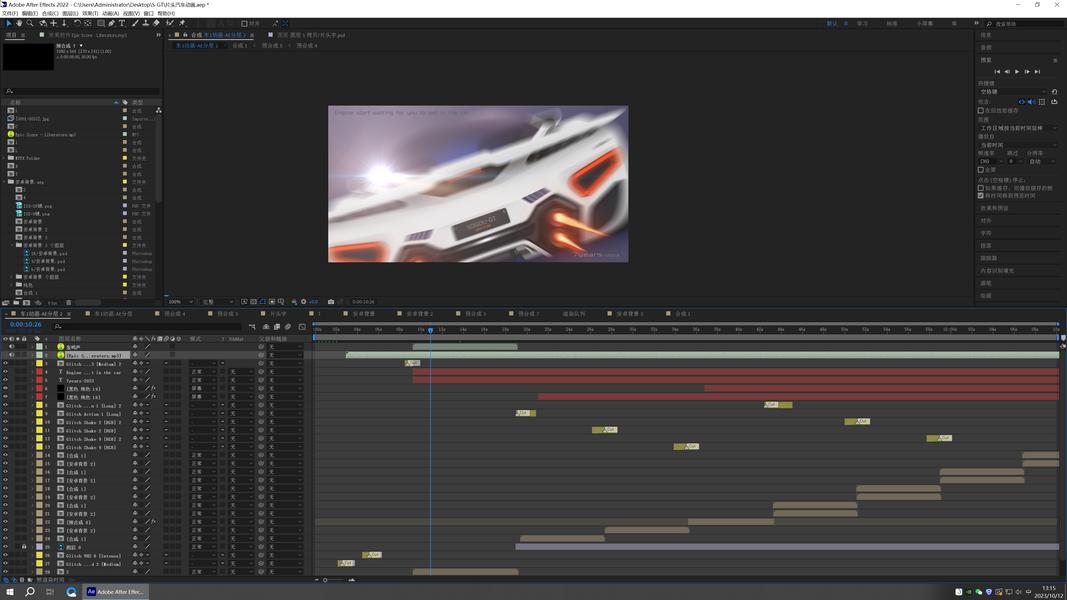Image resolution: width=1067 pixels, height=600 pixels.
Task: Select the Zoom magnifier tool
Action: 30,23
